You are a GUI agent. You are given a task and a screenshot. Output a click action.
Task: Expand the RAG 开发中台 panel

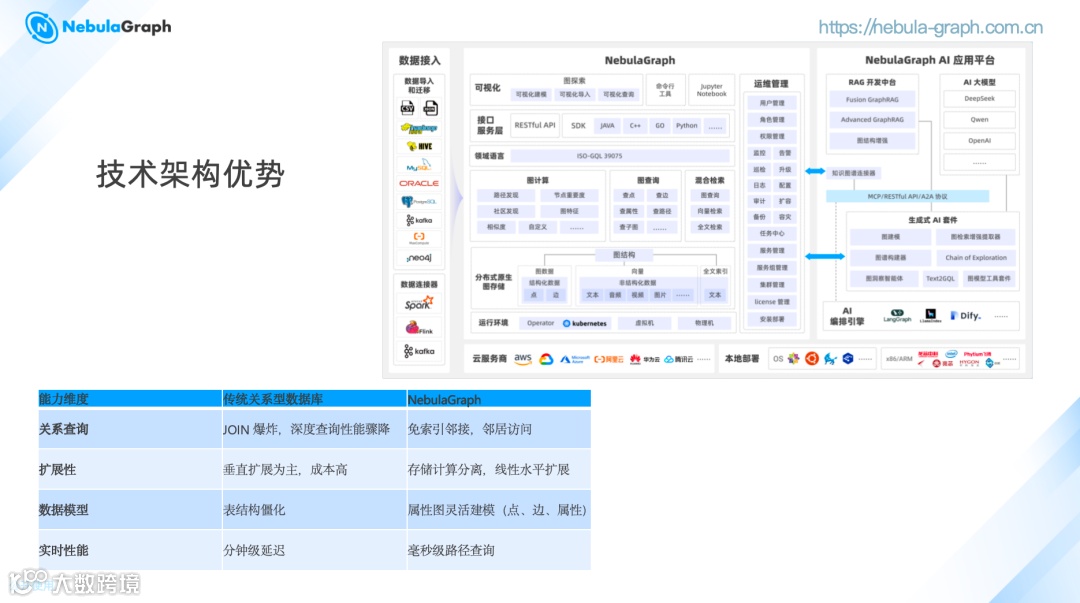point(870,82)
